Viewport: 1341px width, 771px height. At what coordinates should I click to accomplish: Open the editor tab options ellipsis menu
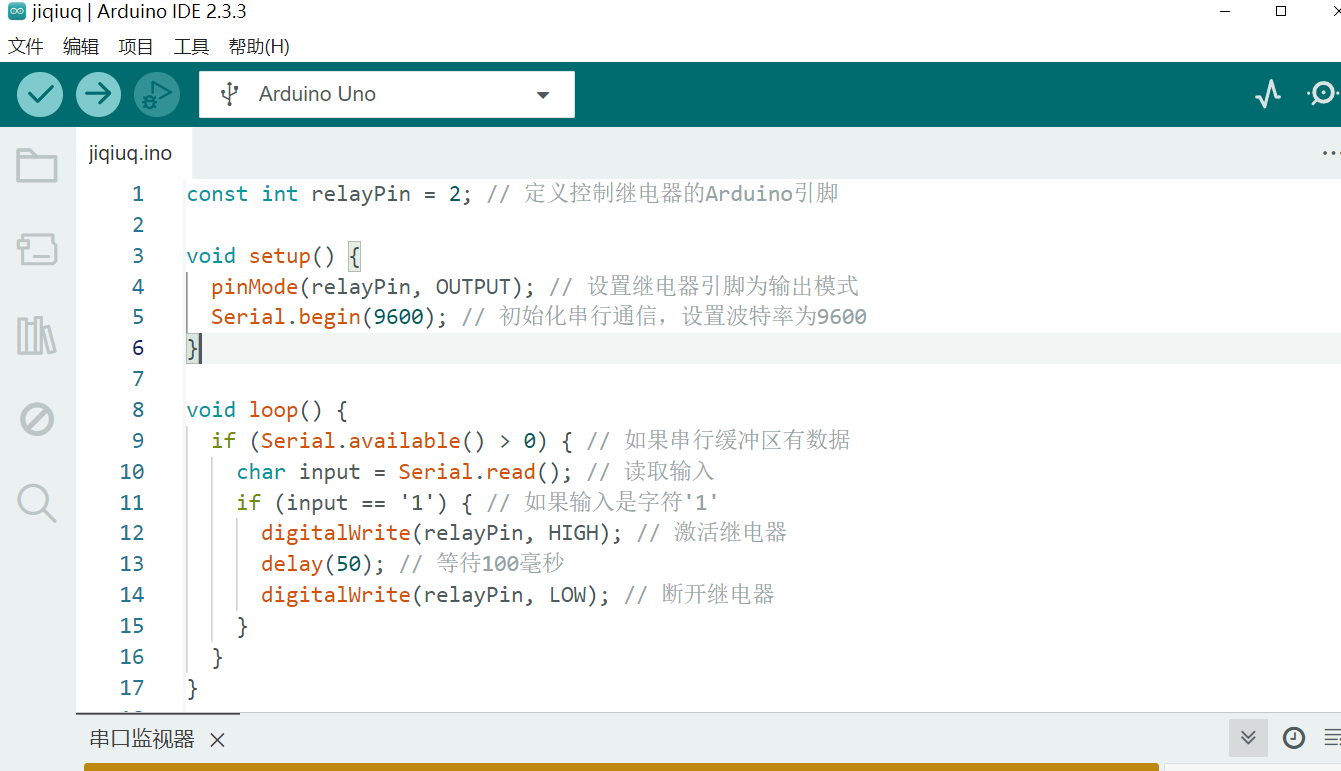coord(1330,154)
